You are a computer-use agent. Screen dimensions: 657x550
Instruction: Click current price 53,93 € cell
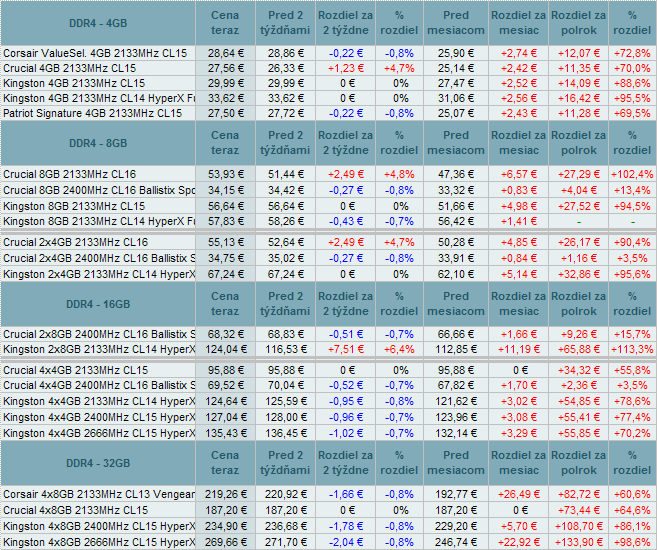pos(225,174)
